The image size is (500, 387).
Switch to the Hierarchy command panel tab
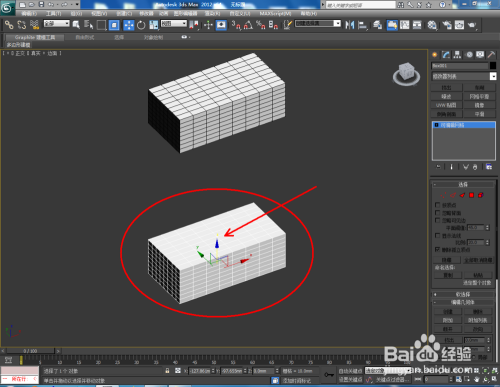pyautogui.click(x=457, y=55)
